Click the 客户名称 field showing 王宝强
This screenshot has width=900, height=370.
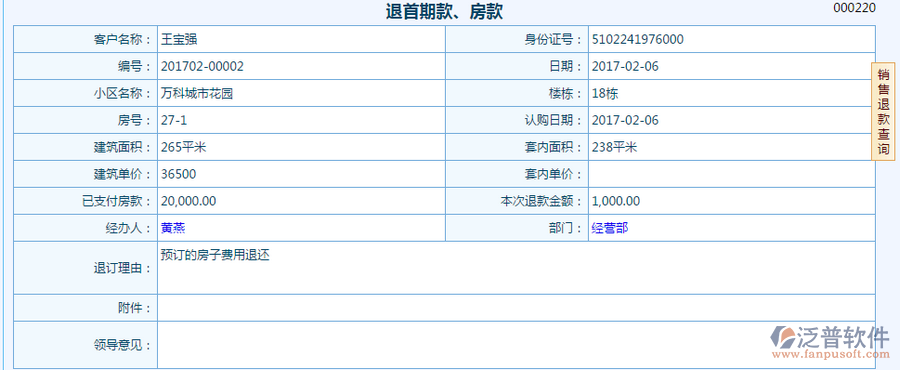[x=301, y=39]
